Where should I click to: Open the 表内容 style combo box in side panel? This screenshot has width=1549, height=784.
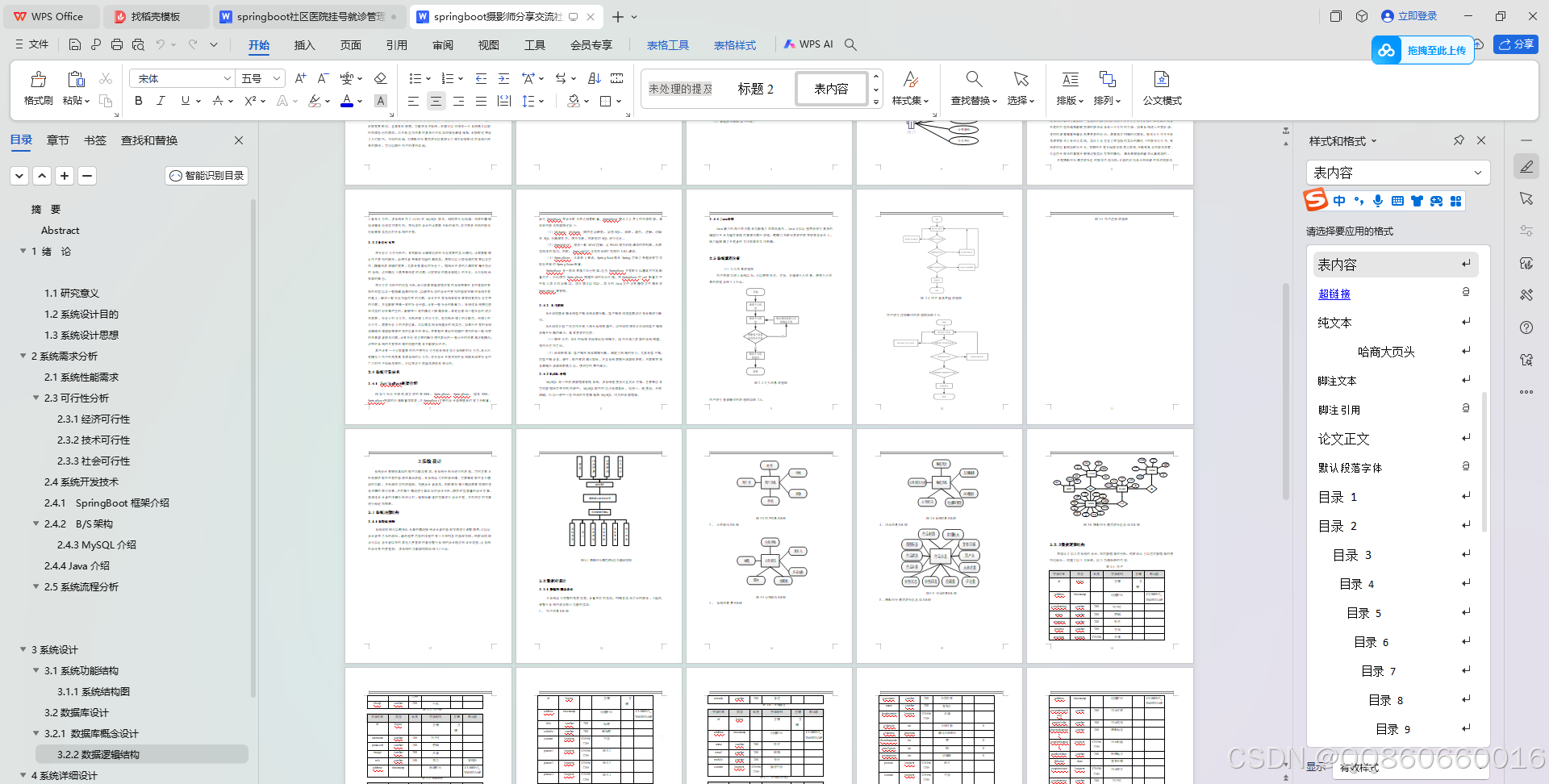tap(1397, 173)
